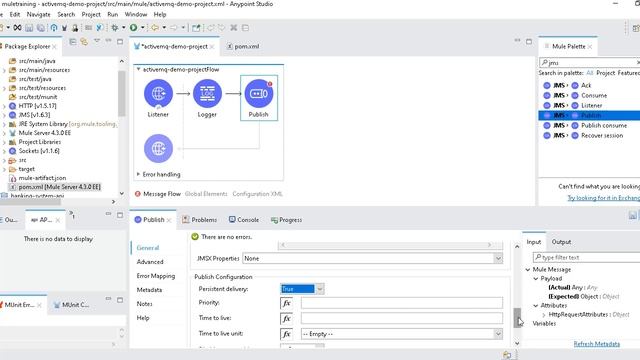Click the Time to live input field
This screenshot has height=360, width=640.
pyautogui.click(x=402, y=318)
